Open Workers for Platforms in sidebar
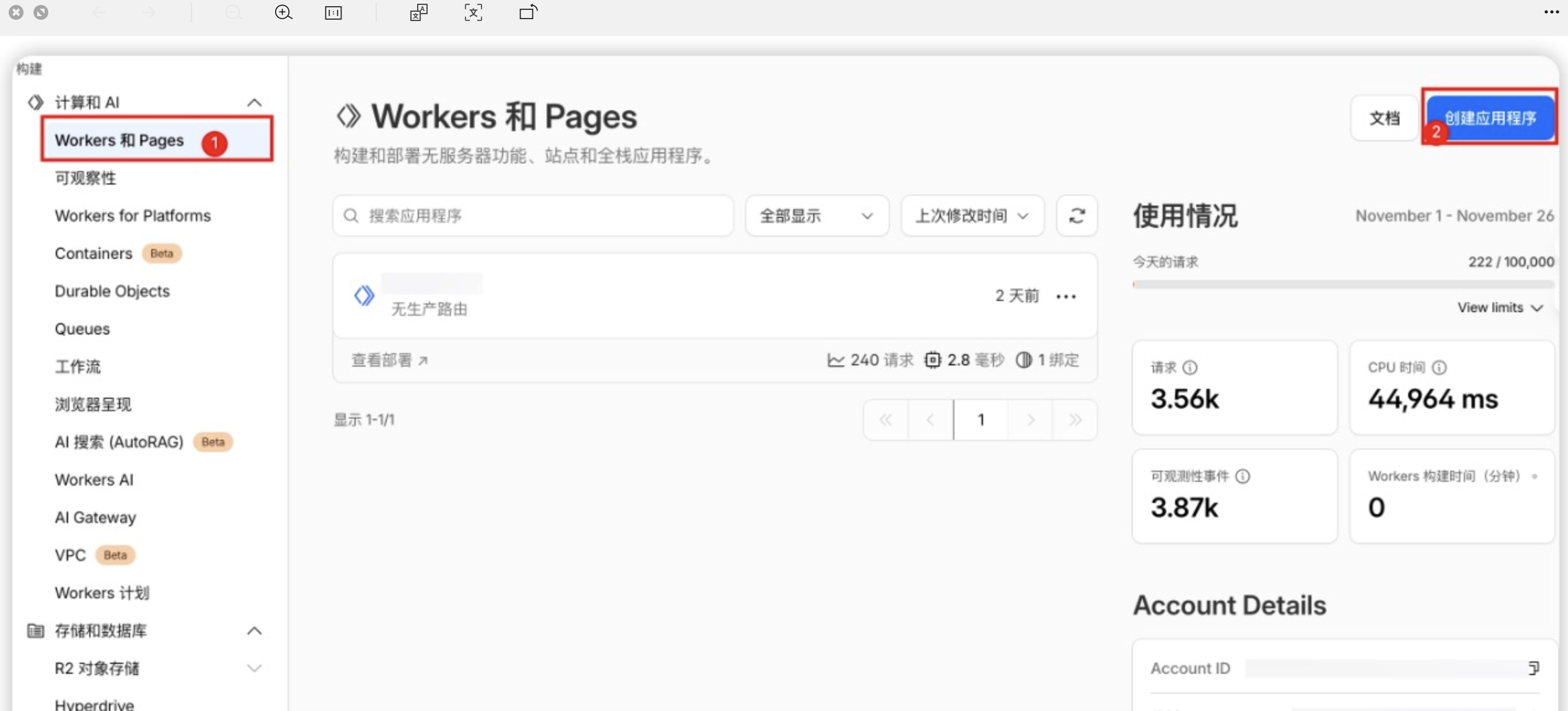 [133, 216]
